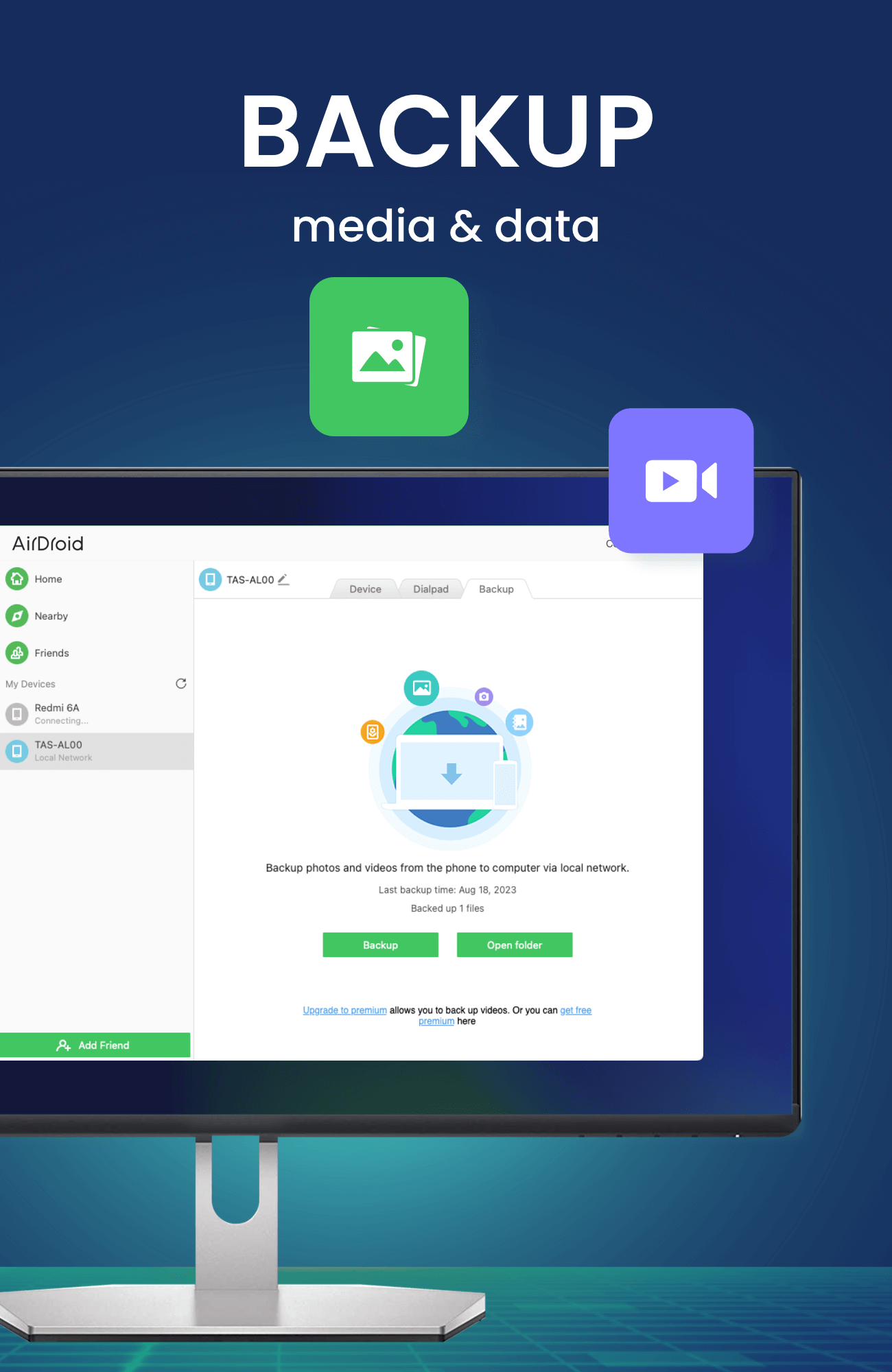Click the green Backup button
The height and width of the screenshot is (1372, 892).
tap(380, 945)
